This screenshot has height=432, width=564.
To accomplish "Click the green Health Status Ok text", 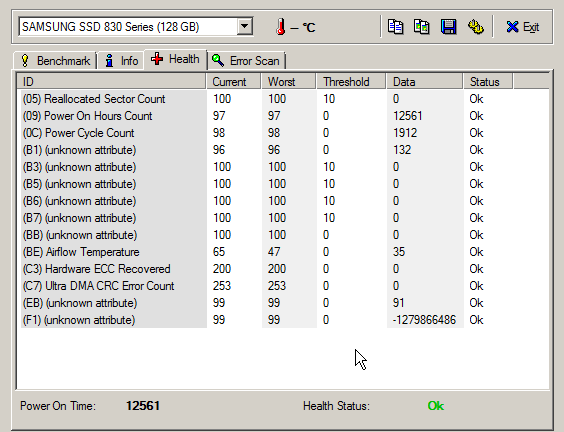I will [436, 406].
